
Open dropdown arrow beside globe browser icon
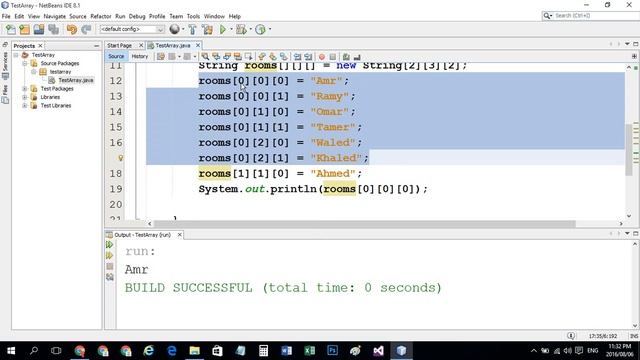[183, 29]
